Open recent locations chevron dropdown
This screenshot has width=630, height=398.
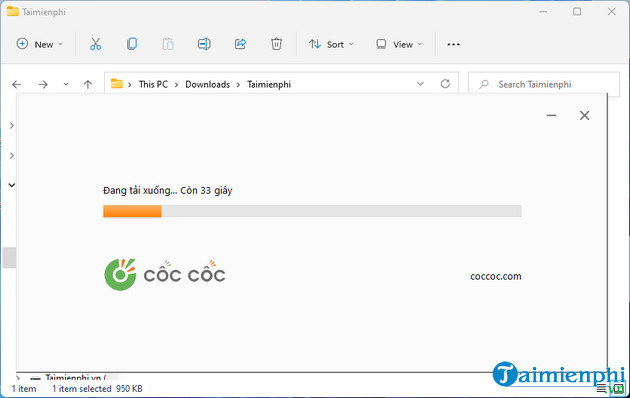(66, 84)
